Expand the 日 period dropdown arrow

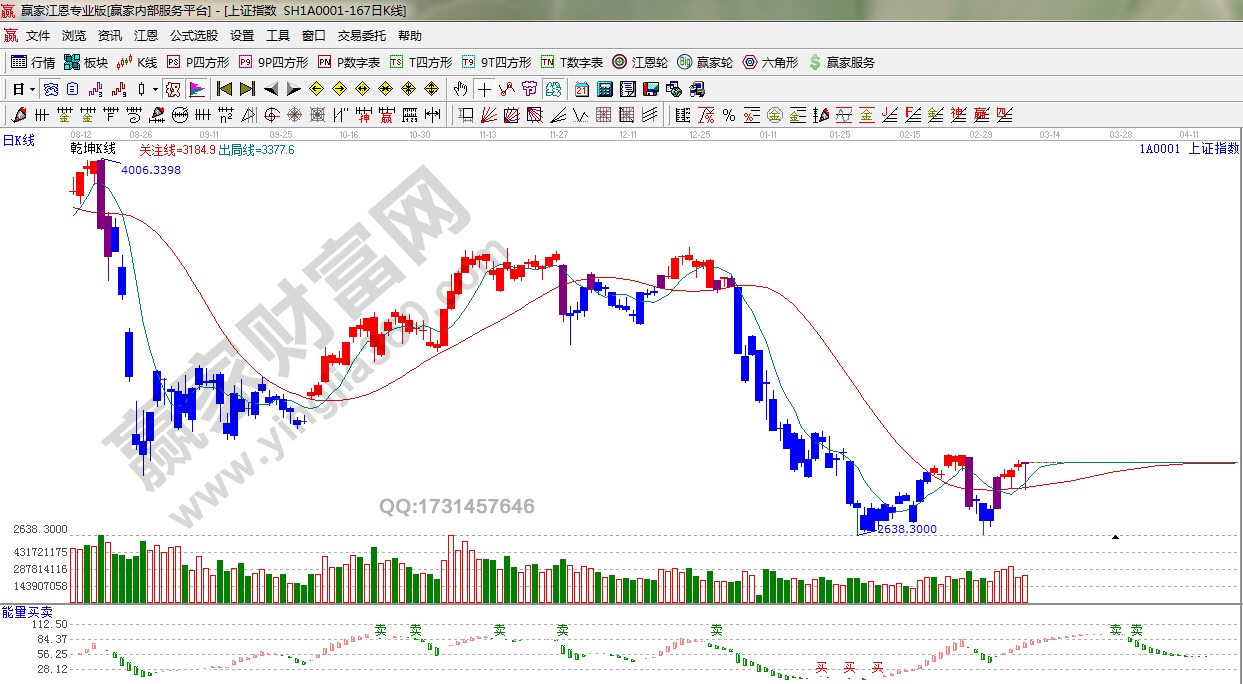pos(32,89)
